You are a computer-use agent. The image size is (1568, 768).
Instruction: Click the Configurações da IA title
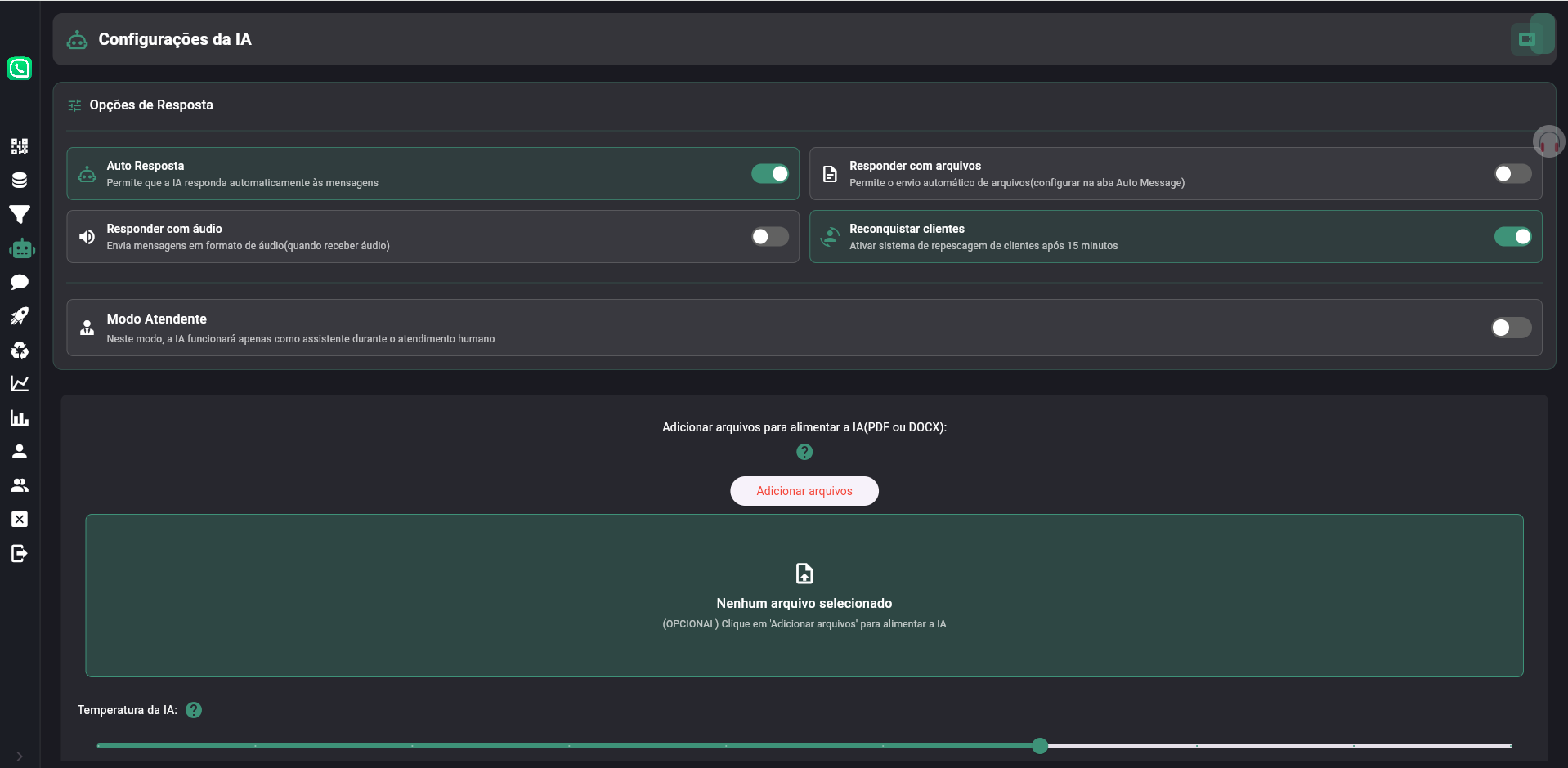pos(175,39)
